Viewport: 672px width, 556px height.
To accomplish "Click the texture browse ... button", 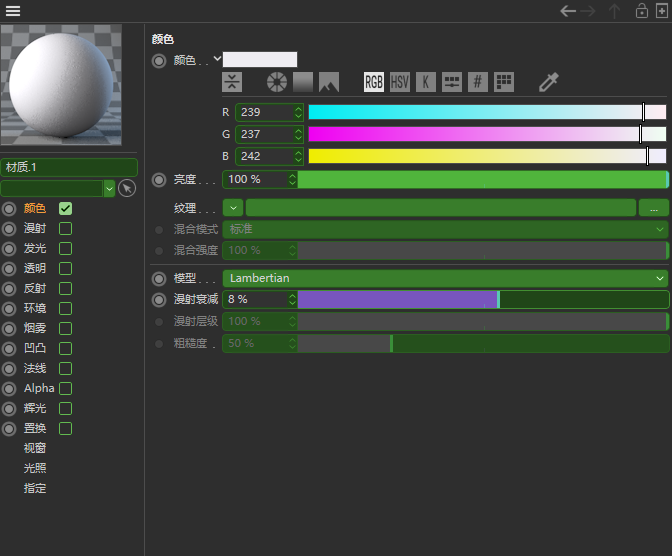I will [x=654, y=208].
